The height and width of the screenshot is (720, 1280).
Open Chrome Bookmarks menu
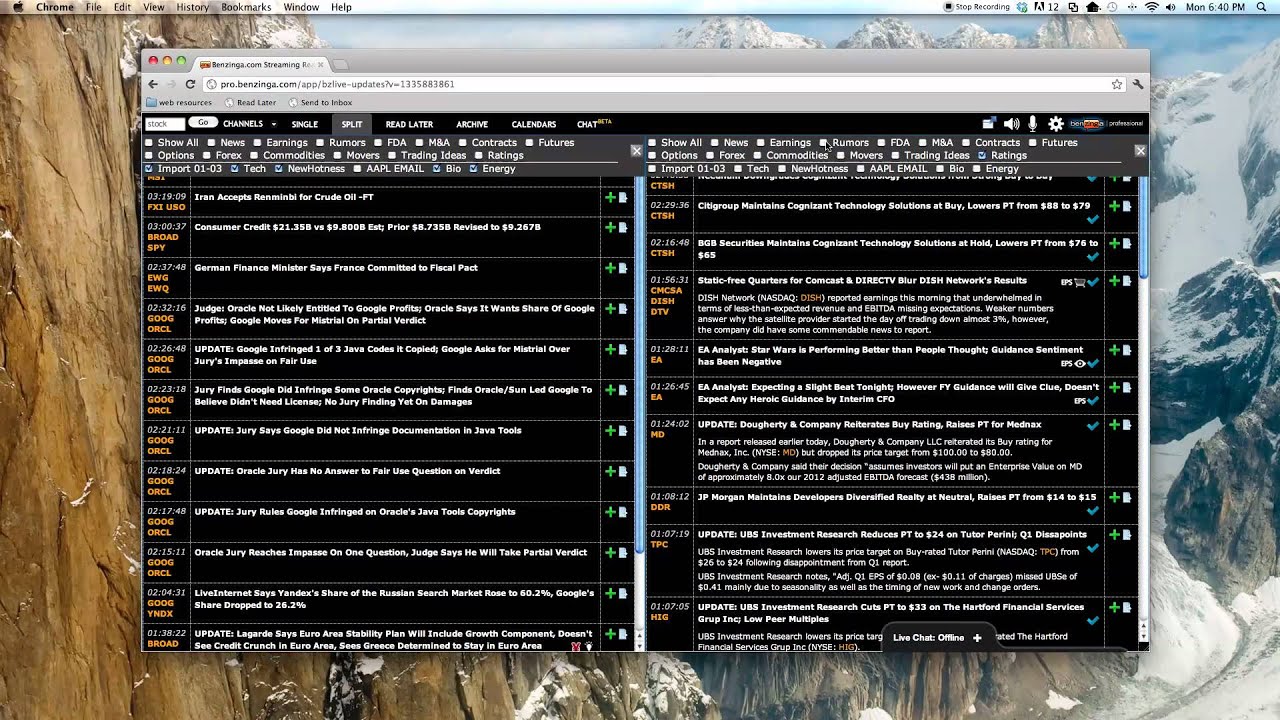[246, 7]
